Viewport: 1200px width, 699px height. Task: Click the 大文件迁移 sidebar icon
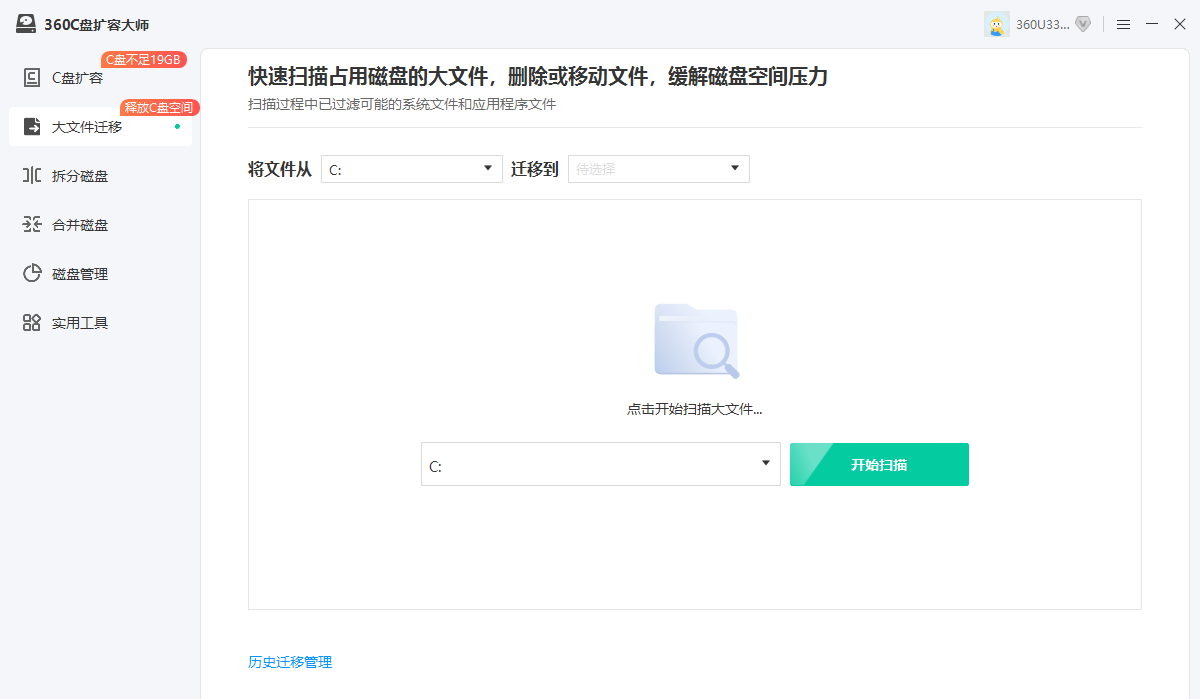click(32, 127)
